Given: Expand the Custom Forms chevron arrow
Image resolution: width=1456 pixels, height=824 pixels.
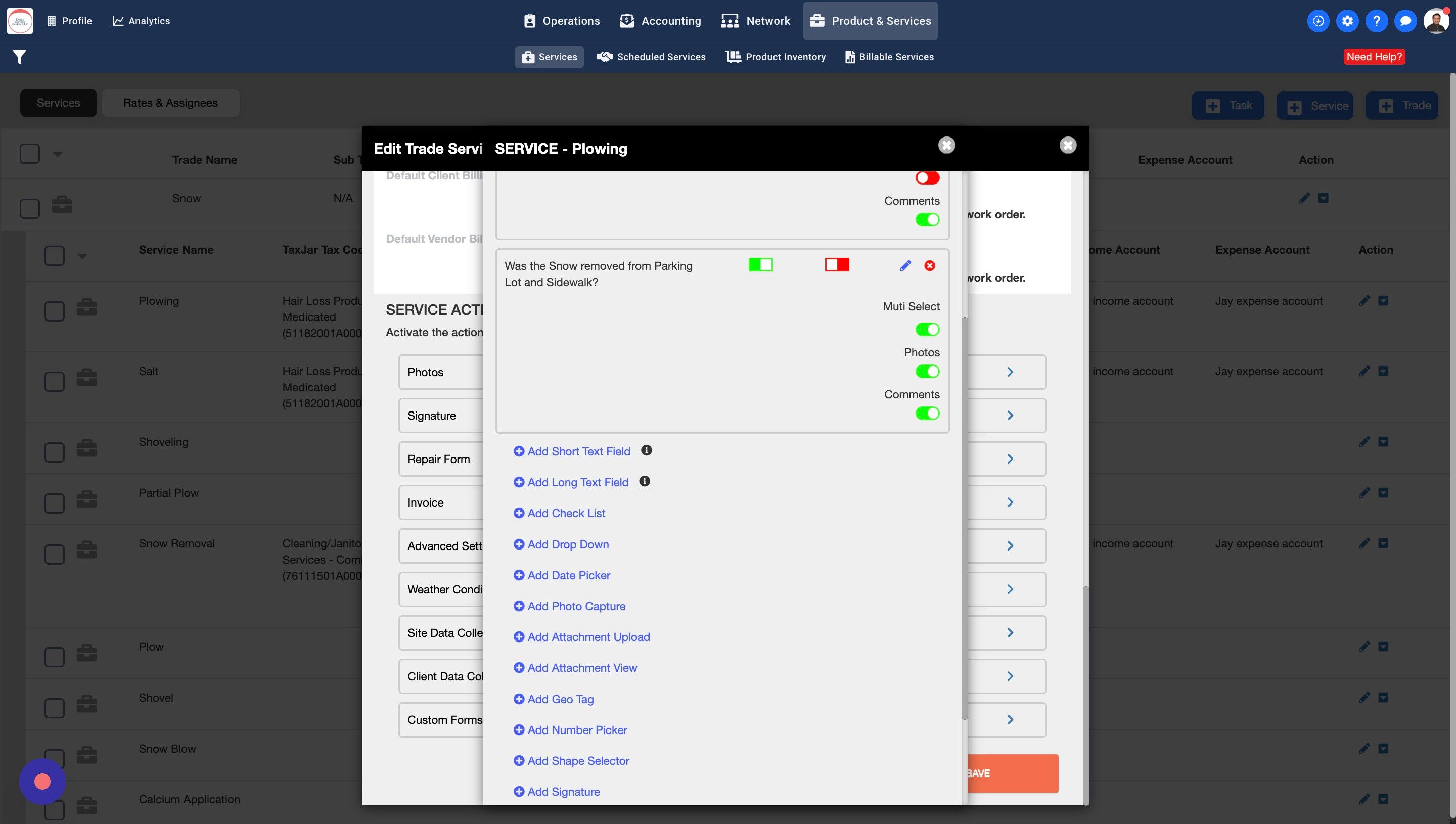Looking at the screenshot, I should coord(1010,720).
